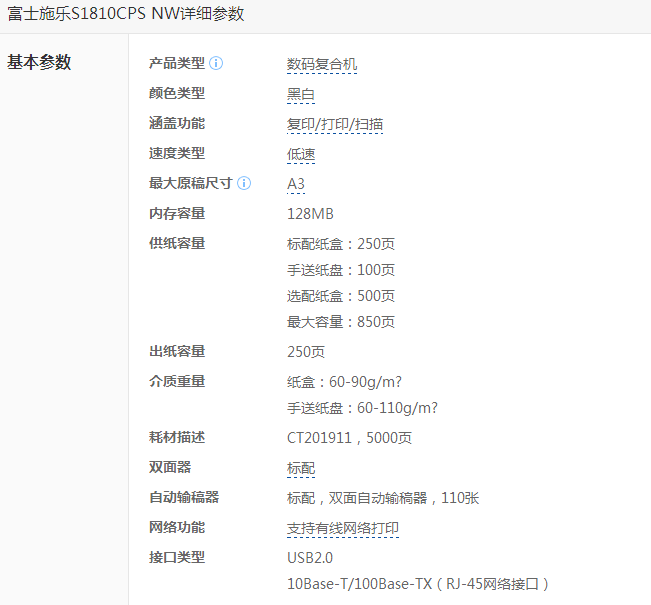Click the 自动输稿器 label
651x605 pixels.
tap(184, 497)
